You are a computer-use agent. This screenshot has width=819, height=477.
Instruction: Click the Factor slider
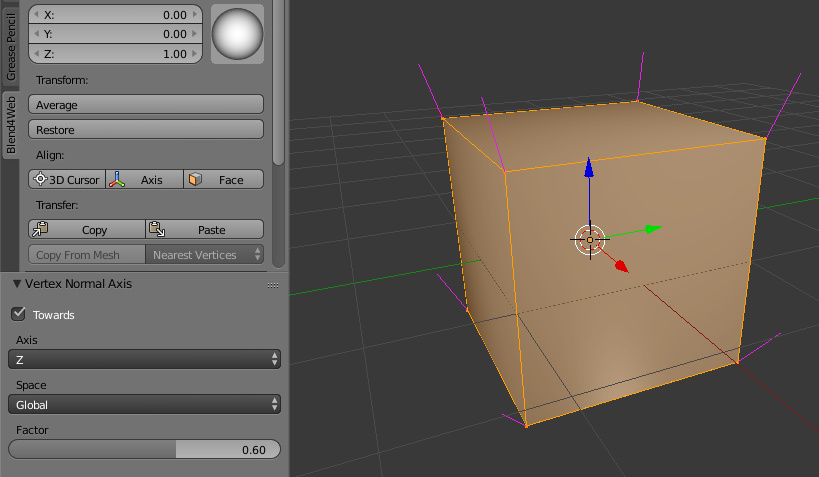click(144, 450)
